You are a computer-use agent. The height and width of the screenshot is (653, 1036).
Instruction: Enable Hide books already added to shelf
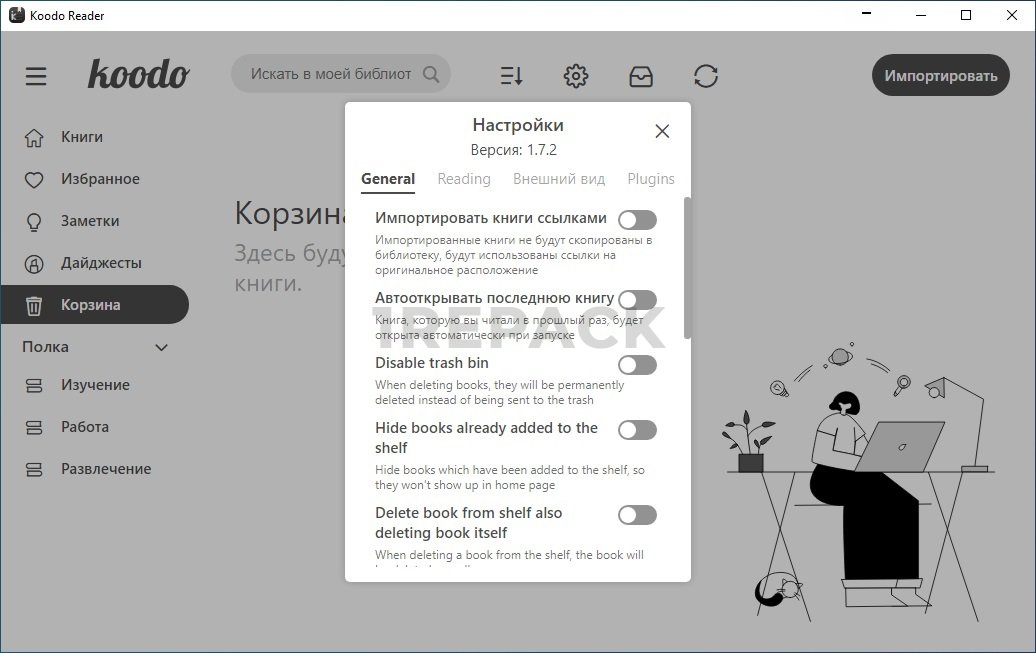[x=637, y=430]
